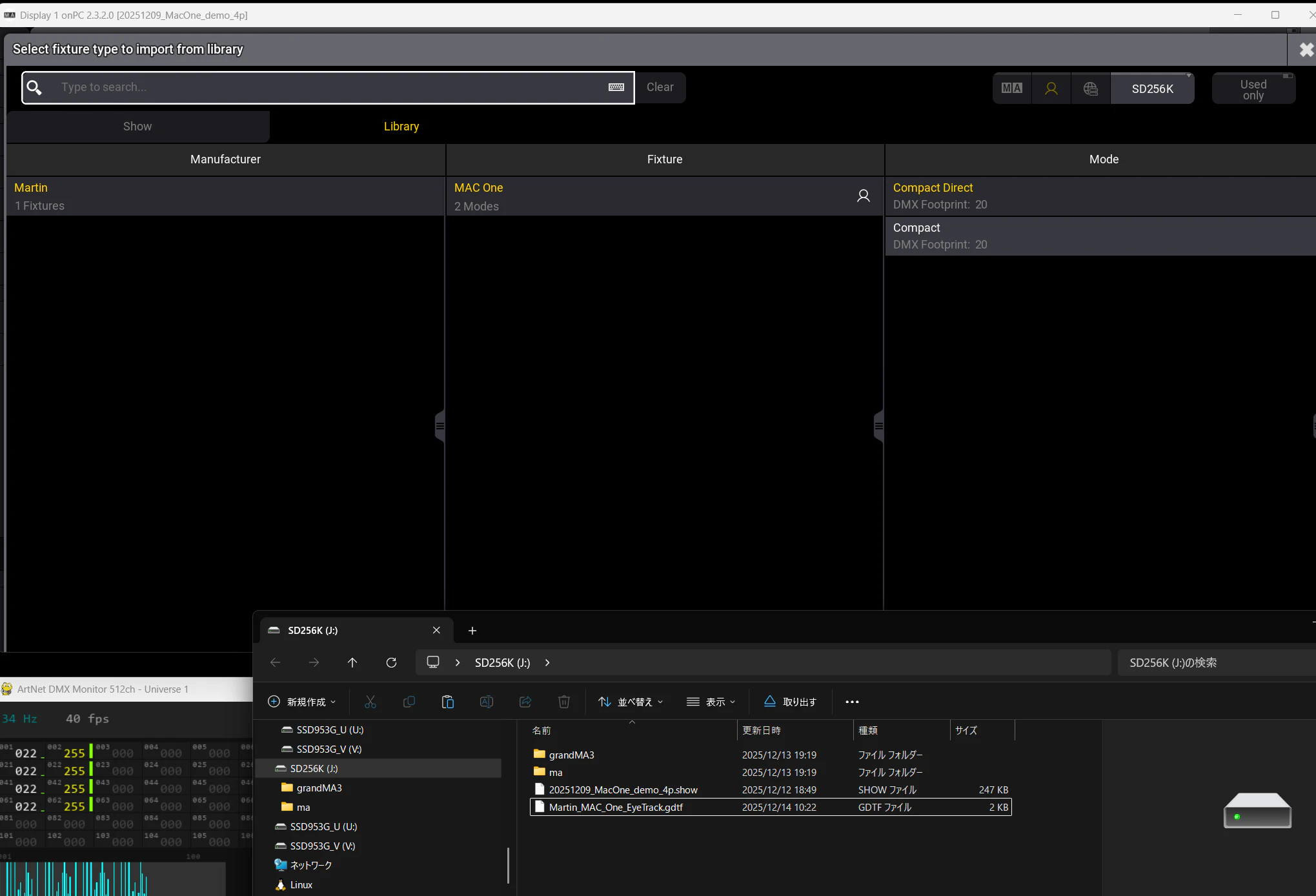Click the Manufacturer column header

click(x=225, y=159)
